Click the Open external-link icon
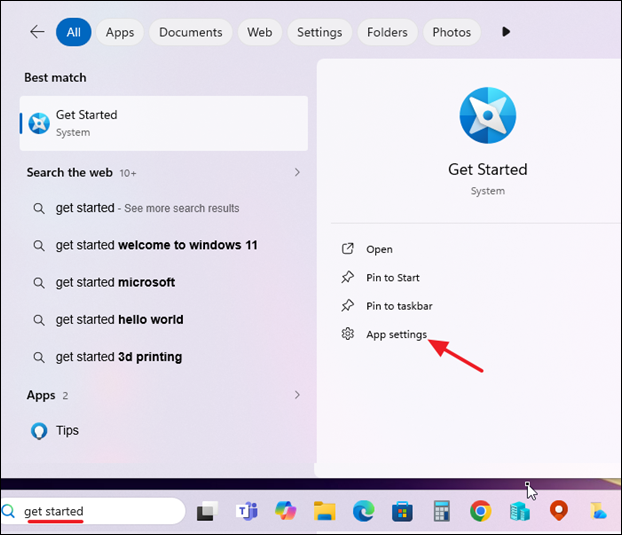This screenshot has height=535, width=622. pos(347,249)
